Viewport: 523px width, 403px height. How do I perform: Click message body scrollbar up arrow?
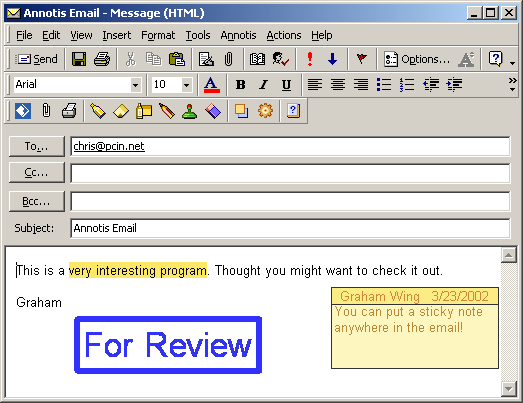(509, 256)
